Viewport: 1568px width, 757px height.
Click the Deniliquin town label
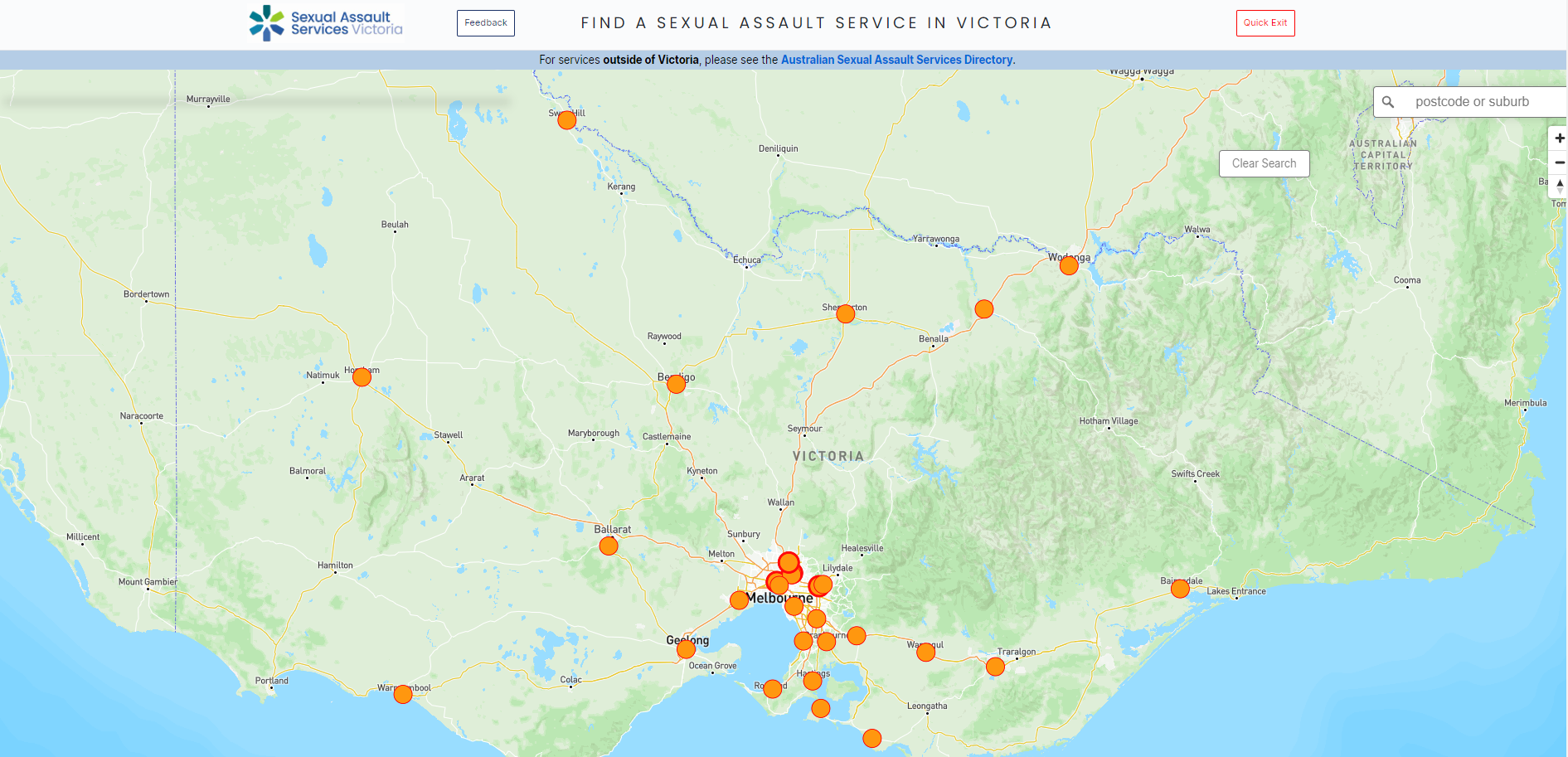[x=779, y=148]
